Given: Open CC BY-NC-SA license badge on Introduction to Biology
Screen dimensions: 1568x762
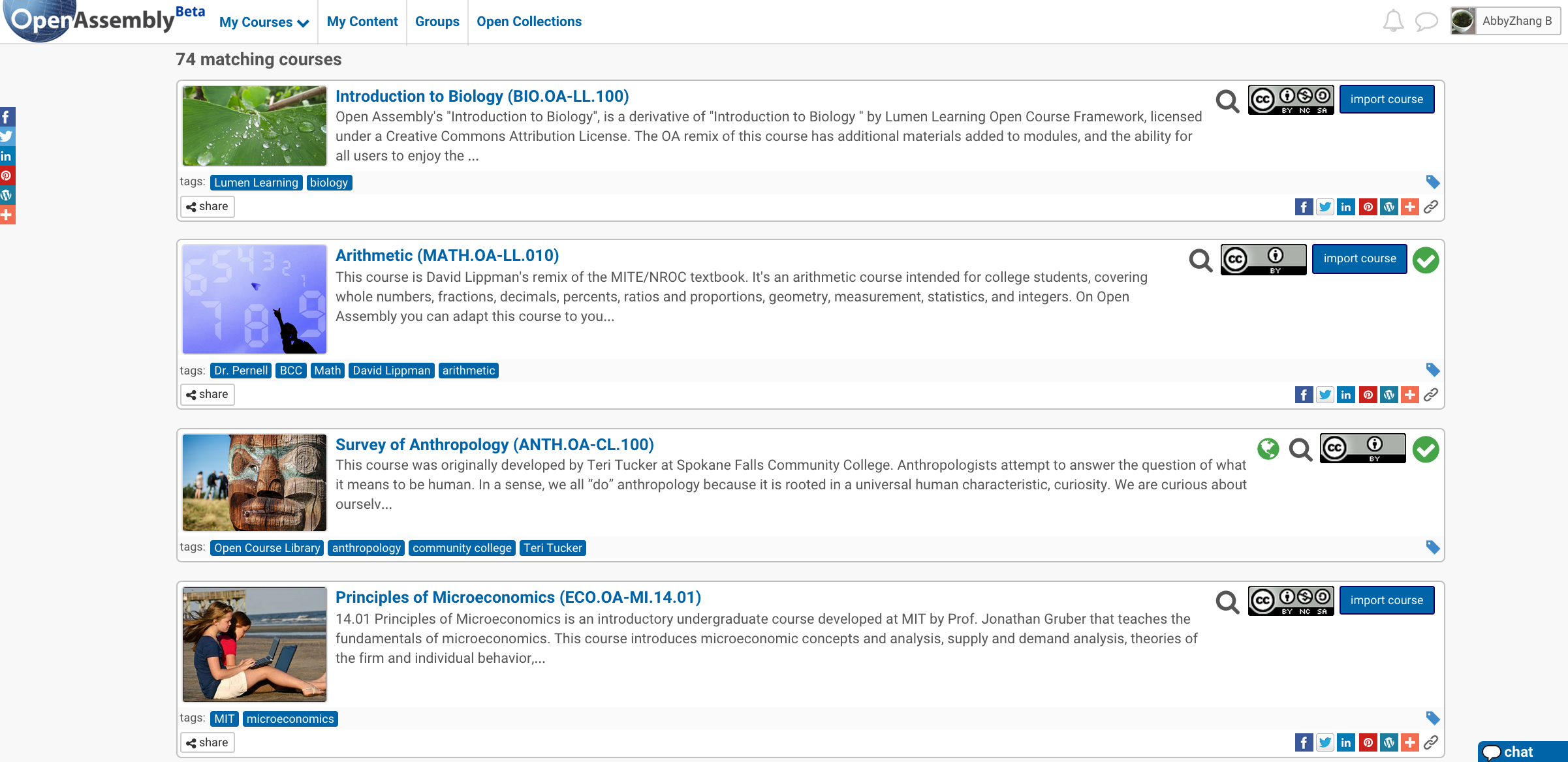Looking at the screenshot, I should 1291,100.
